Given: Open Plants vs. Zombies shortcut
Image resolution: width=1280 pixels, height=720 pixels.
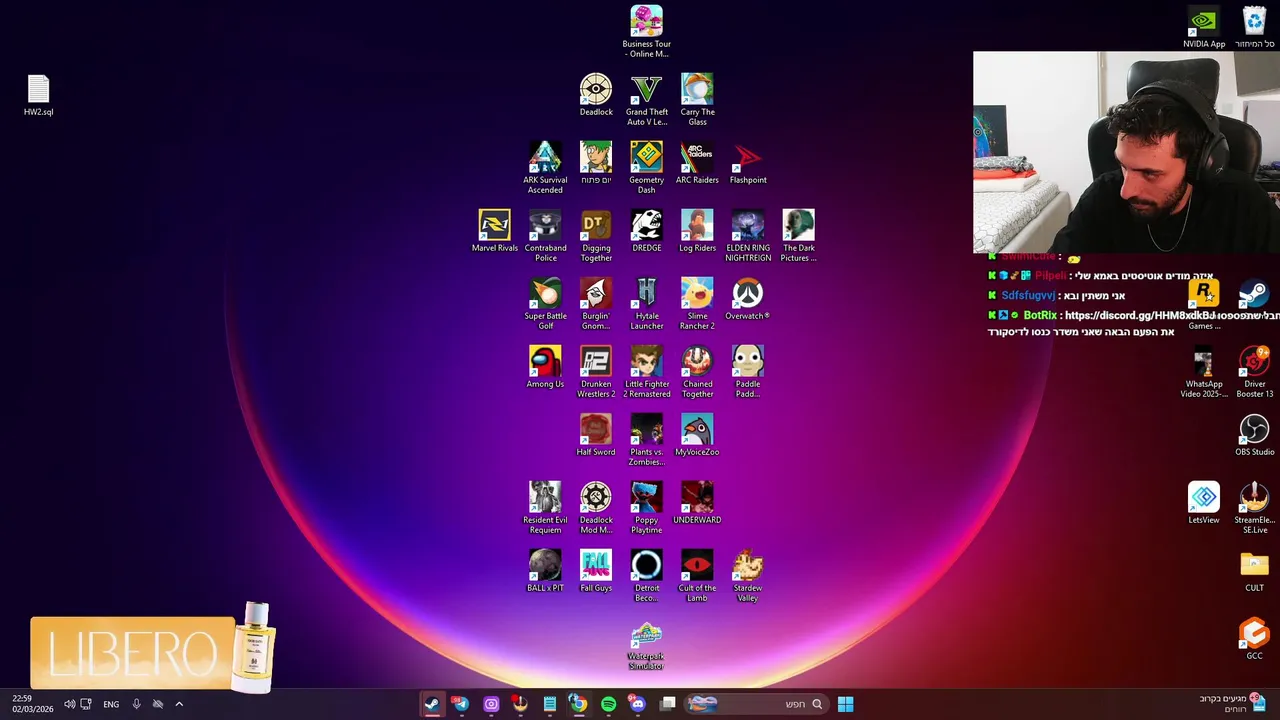Looking at the screenshot, I should pos(646,440).
